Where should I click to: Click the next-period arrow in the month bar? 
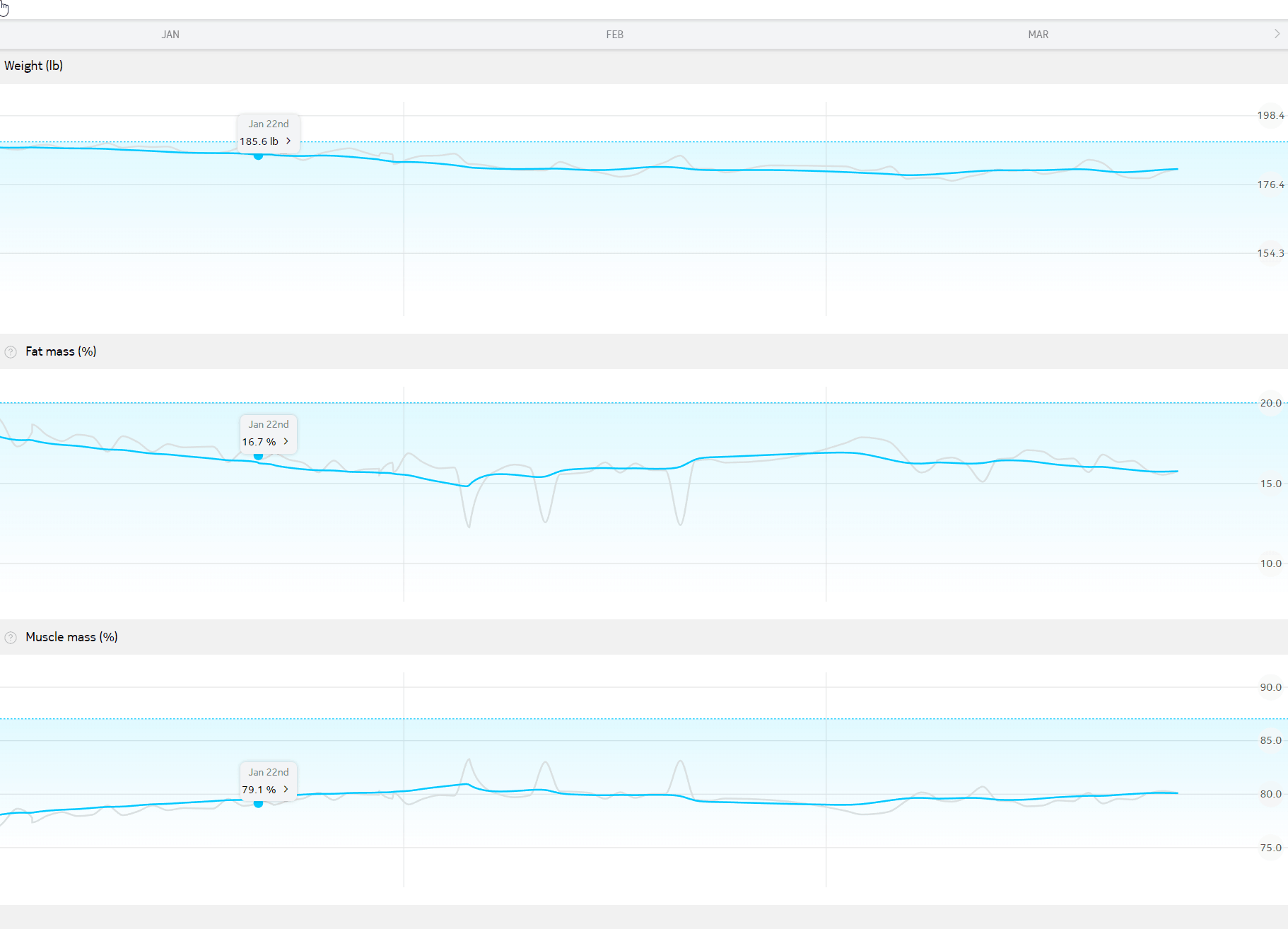pos(1277,34)
